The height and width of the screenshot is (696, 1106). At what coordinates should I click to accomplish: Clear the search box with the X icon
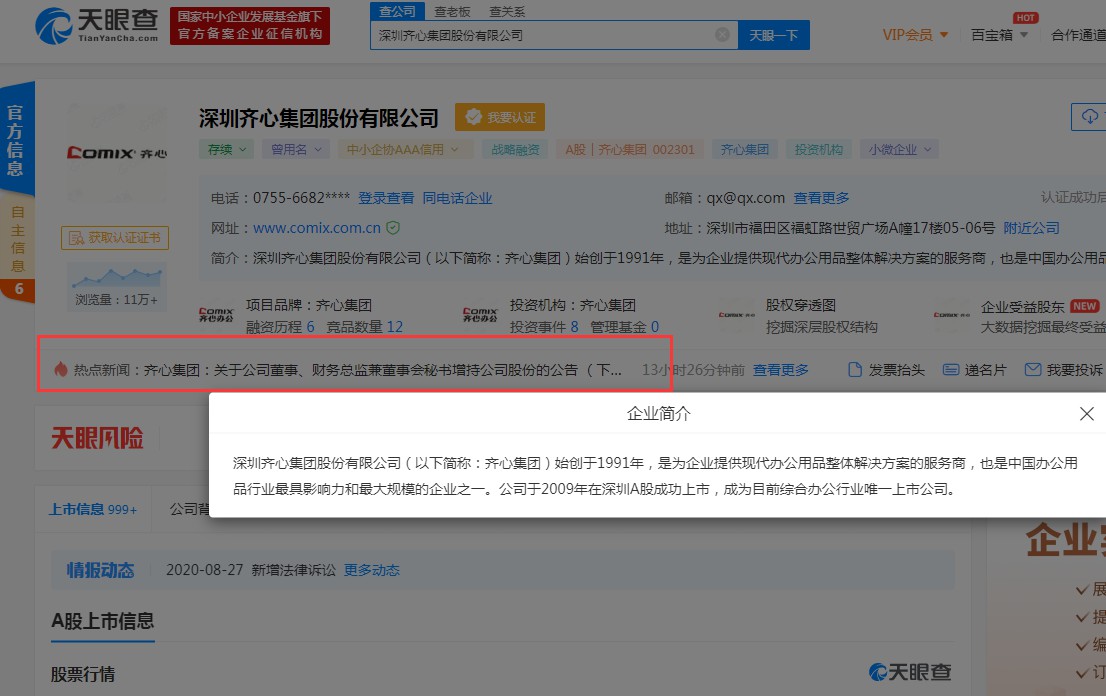coord(722,35)
